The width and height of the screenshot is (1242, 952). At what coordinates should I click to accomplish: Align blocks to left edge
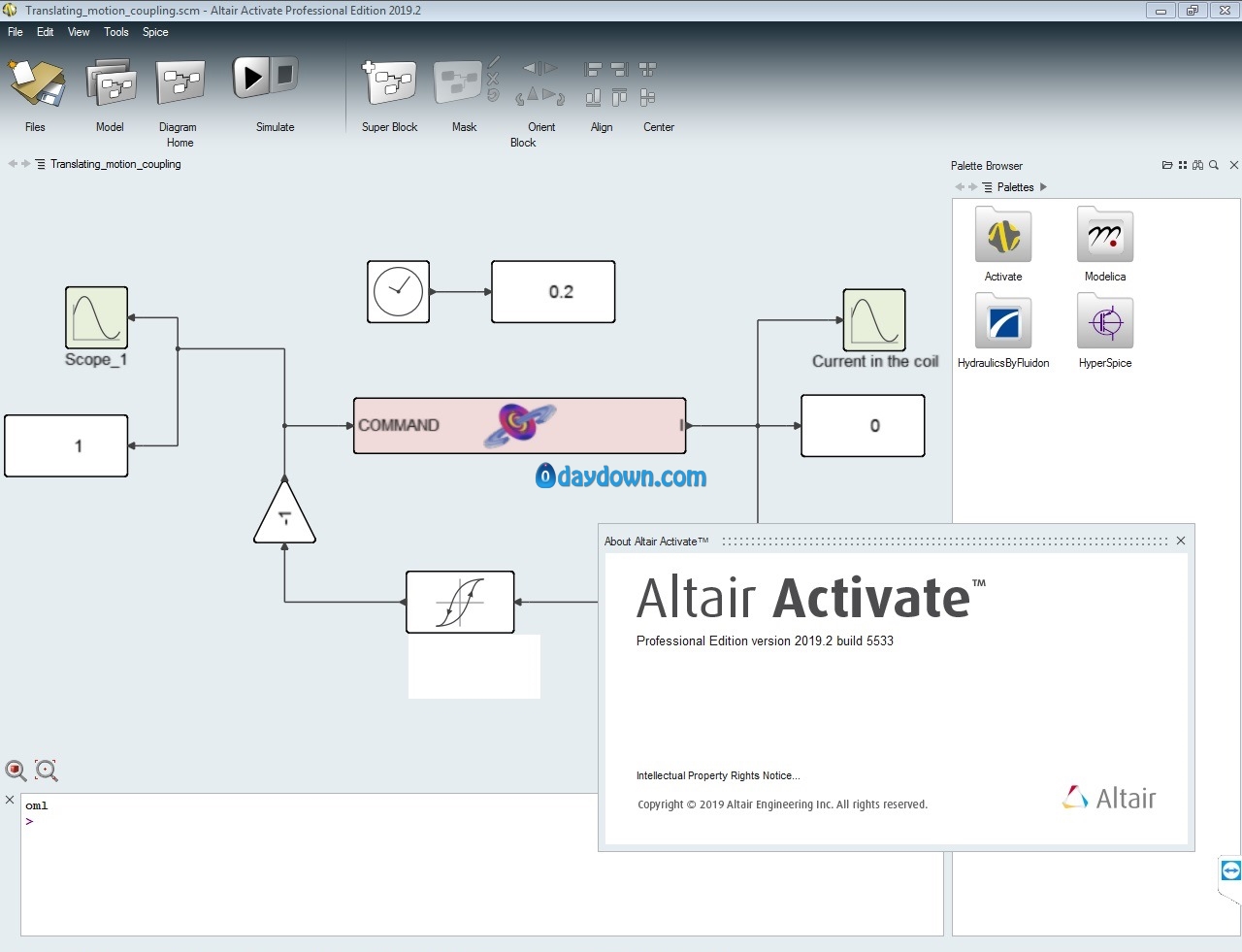pyautogui.click(x=593, y=70)
